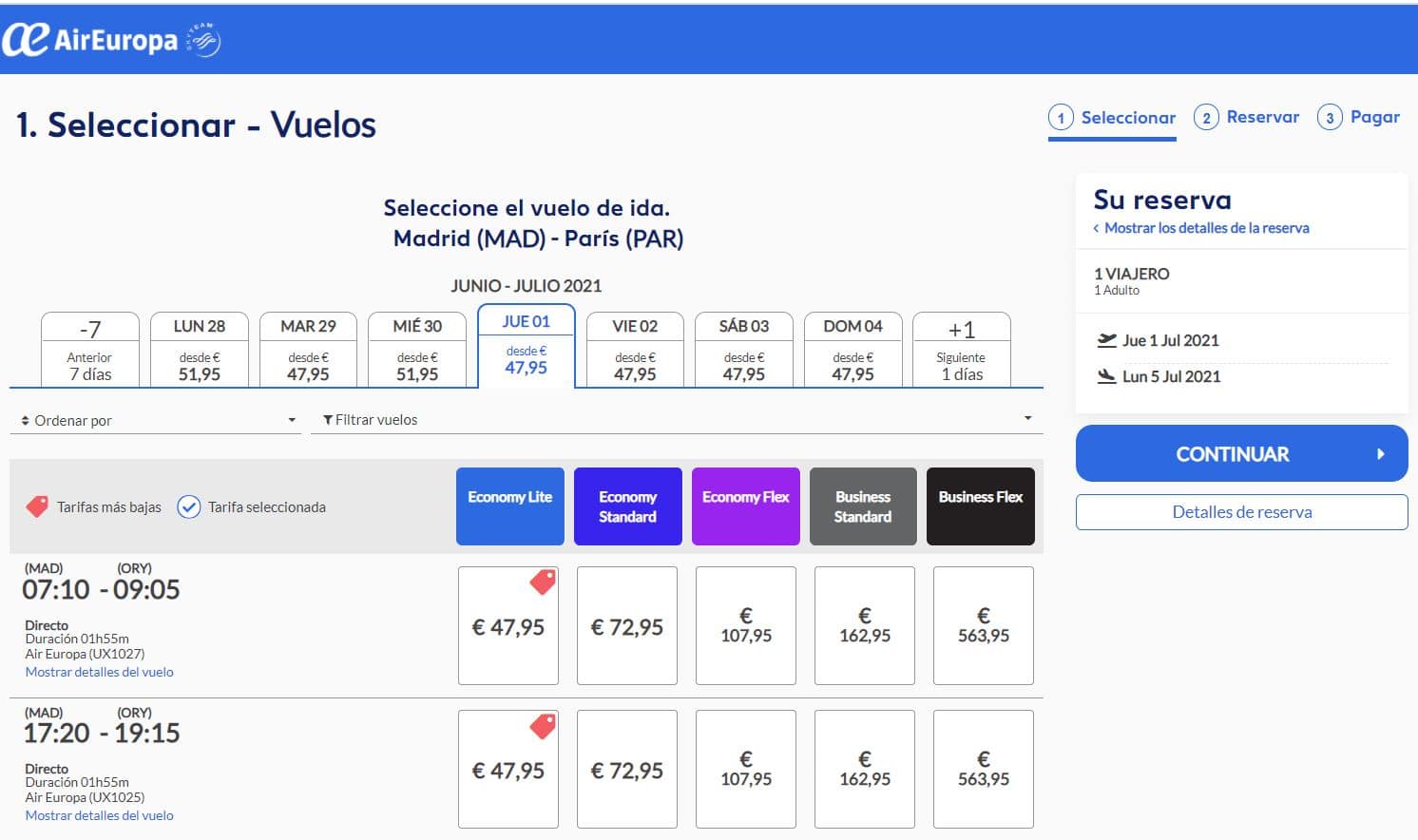The height and width of the screenshot is (840, 1418).
Task: Click the Tarifas más bajas legend tag icon
Action: 37,506
